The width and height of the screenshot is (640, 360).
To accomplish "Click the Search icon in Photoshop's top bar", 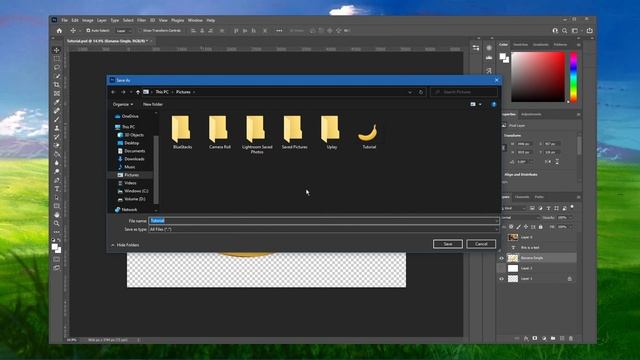I will 564,31.
